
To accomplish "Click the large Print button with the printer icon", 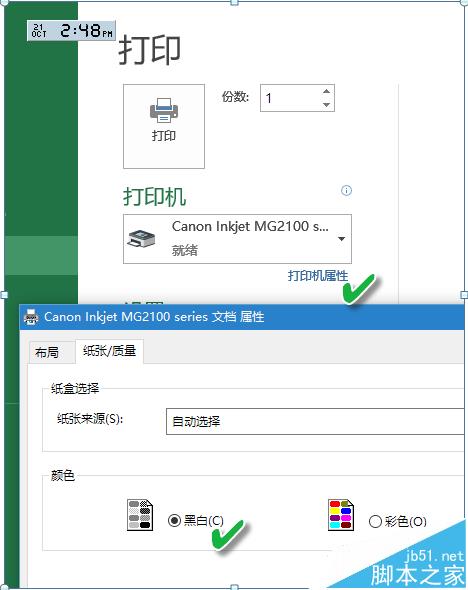I will tap(164, 126).
